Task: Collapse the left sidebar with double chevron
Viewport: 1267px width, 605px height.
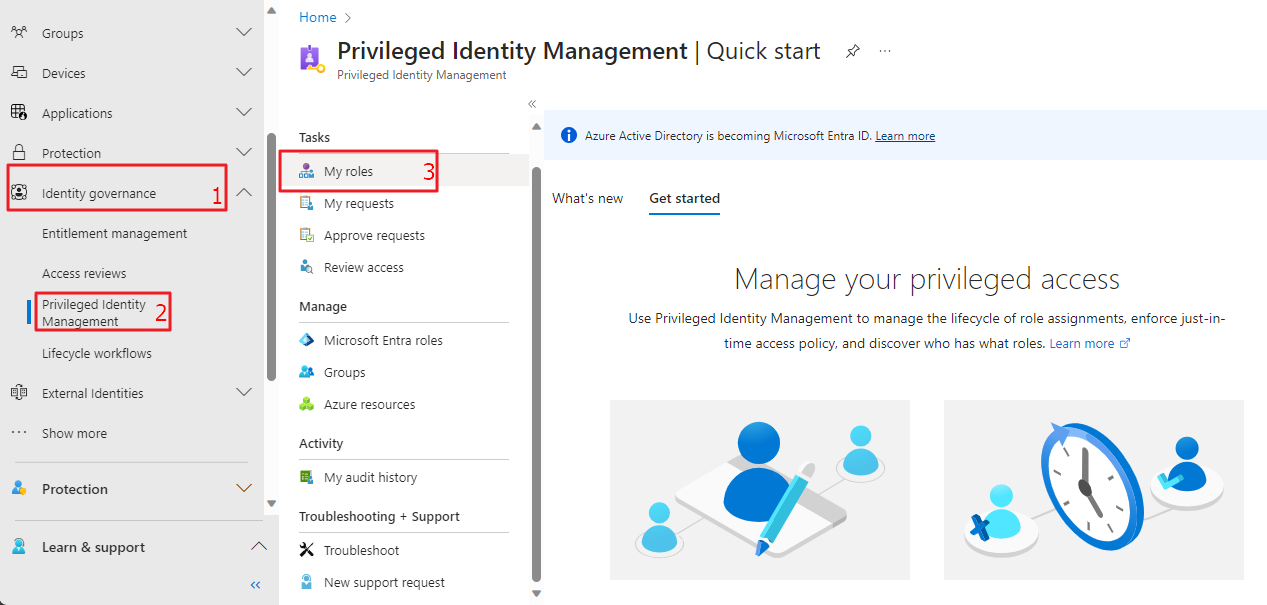Action: (255, 585)
